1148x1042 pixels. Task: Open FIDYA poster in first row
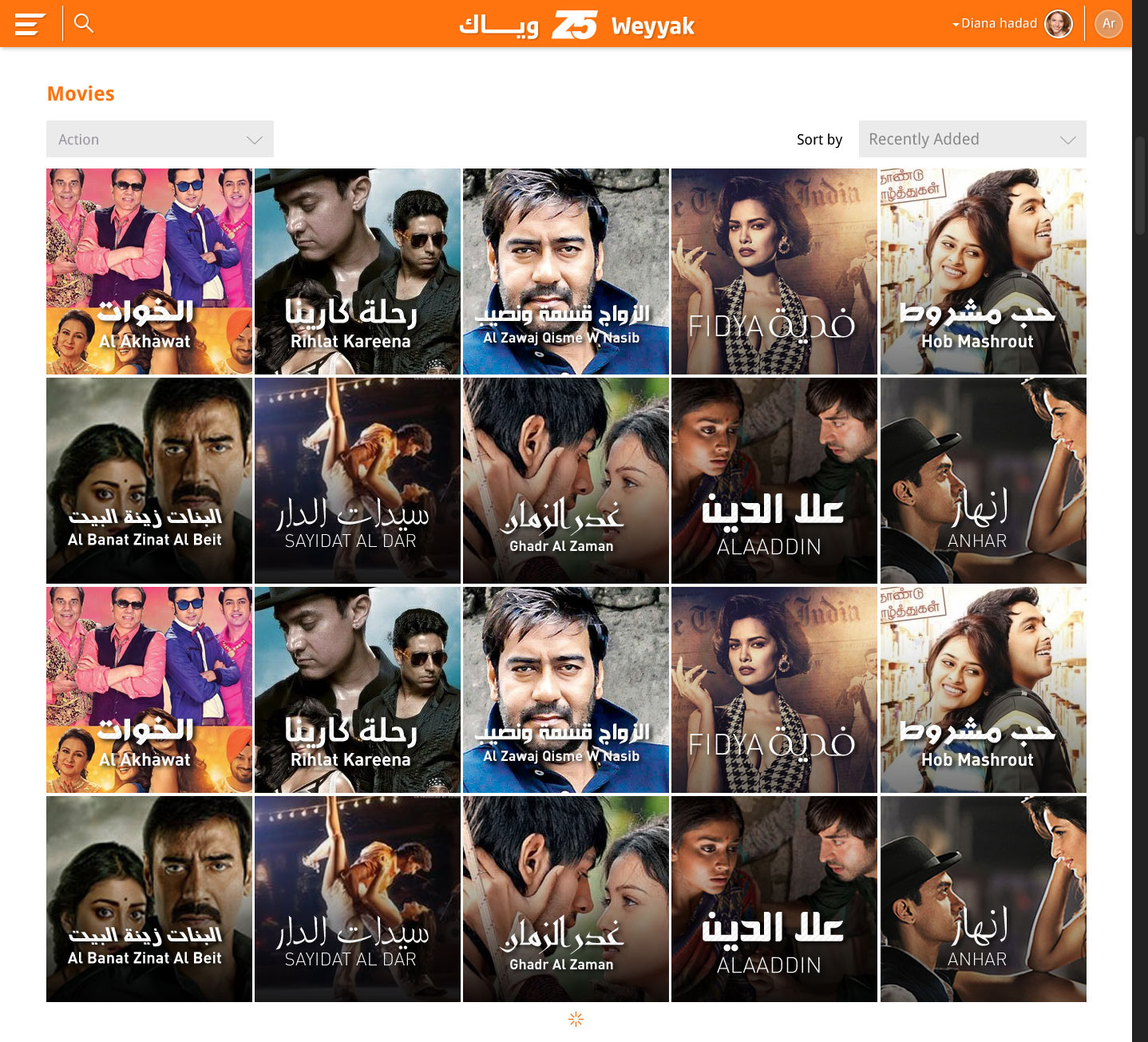(774, 271)
